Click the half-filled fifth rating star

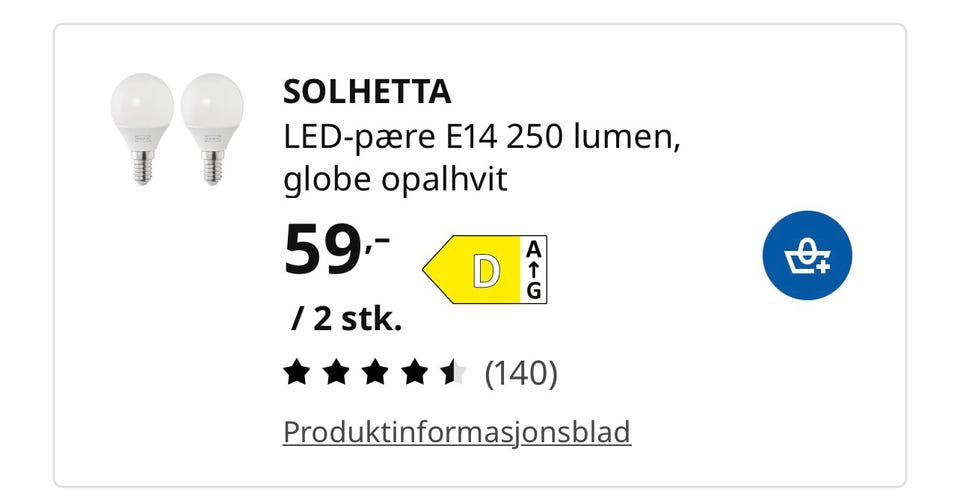(x=452, y=374)
